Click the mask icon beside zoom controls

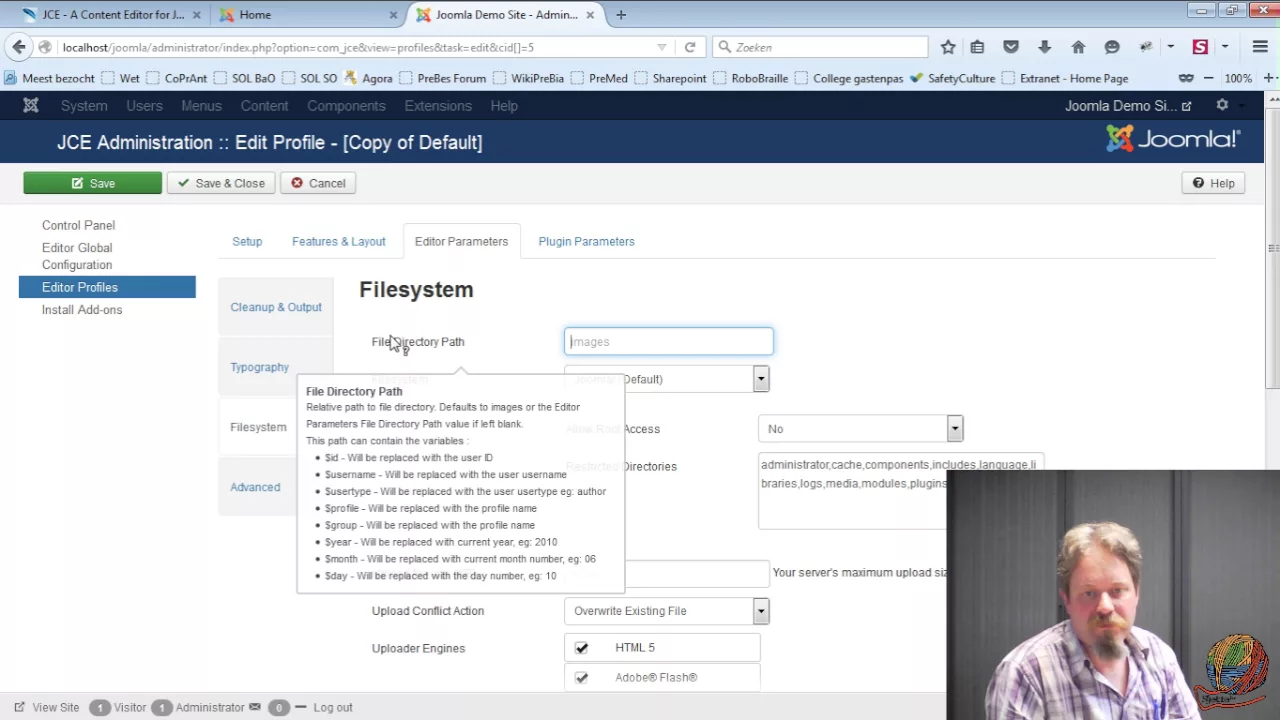point(1186,78)
